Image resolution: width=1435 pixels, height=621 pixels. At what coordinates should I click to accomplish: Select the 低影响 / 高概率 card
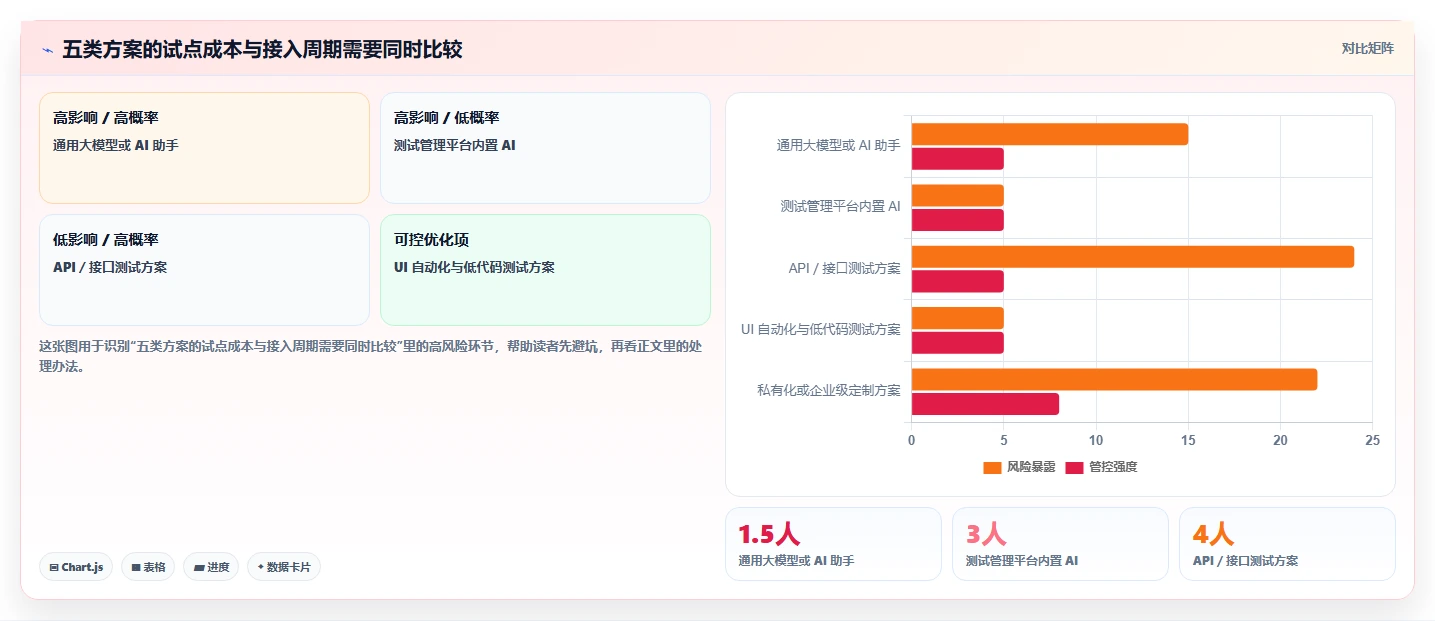coord(204,269)
